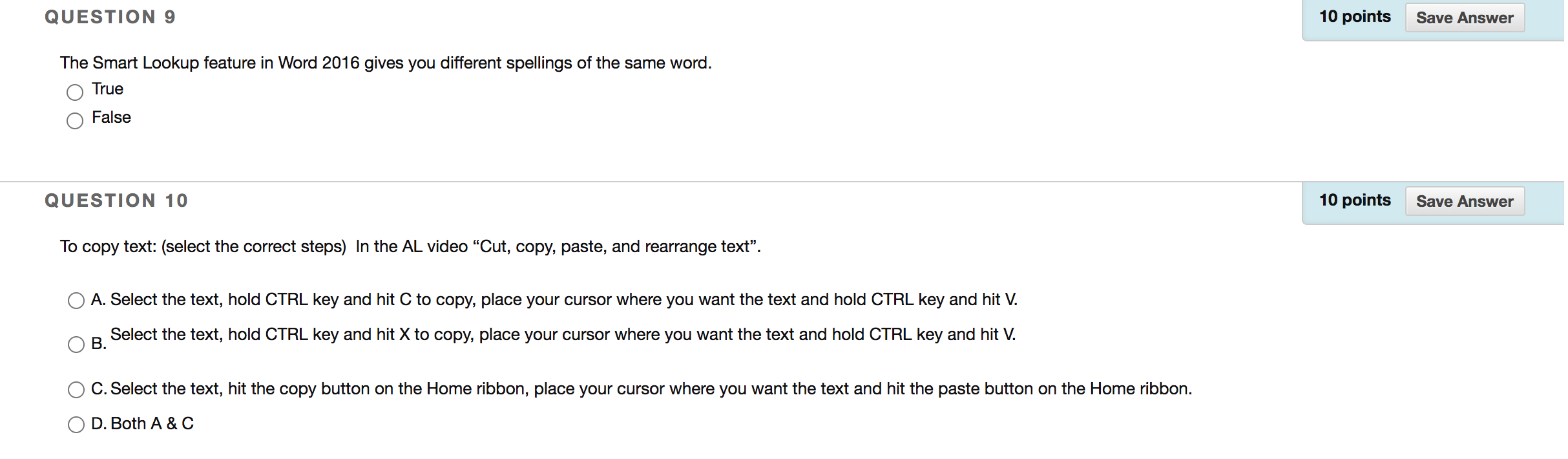This screenshot has height=459, width=1568.
Task: Save Answer for Question 9
Action: pos(1465,17)
